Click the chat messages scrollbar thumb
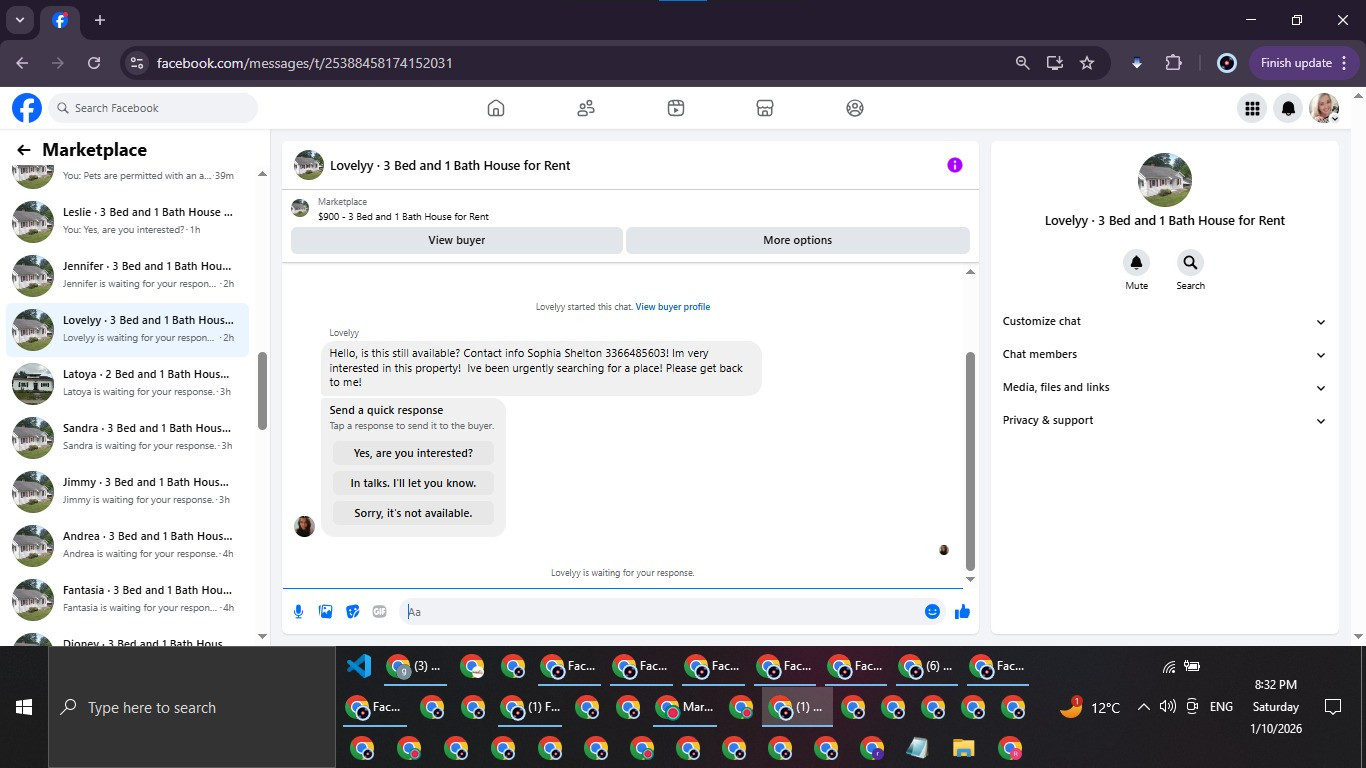This screenshot has height=768, width=1366. coord(969,461)
